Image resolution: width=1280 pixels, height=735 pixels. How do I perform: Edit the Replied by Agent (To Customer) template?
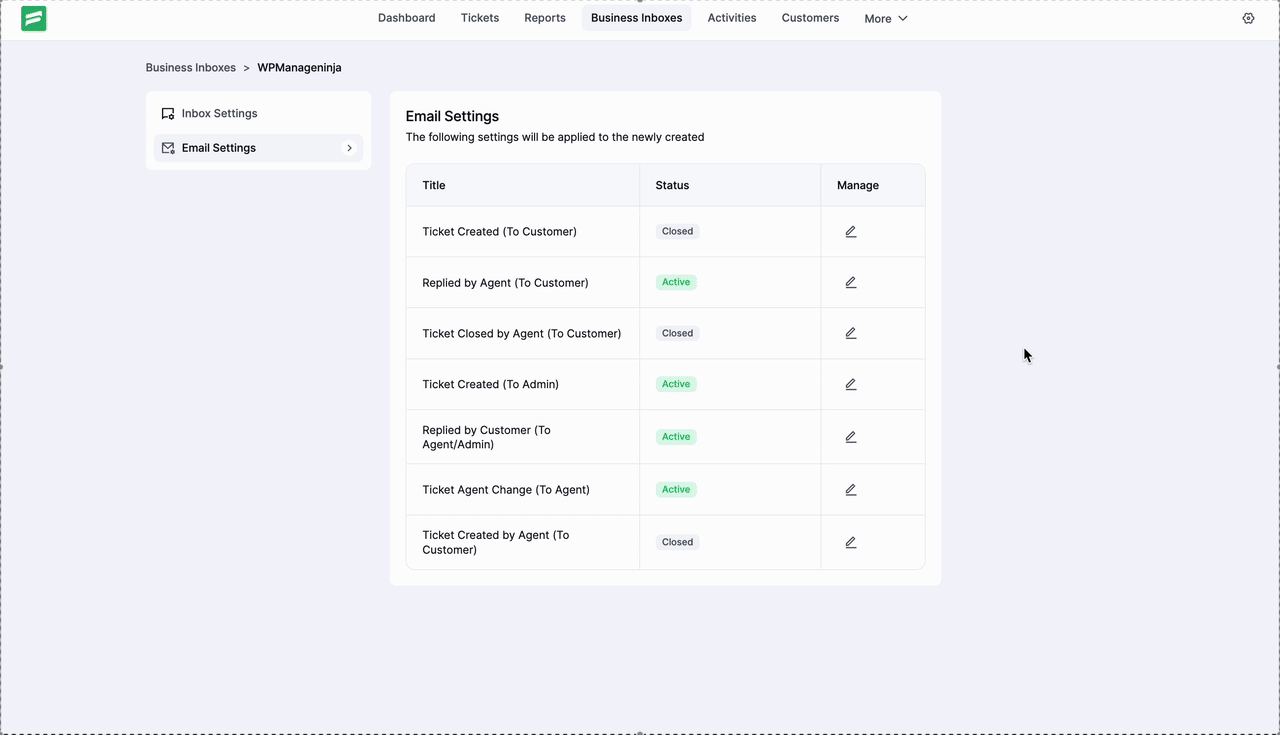(x=850, y=282)
